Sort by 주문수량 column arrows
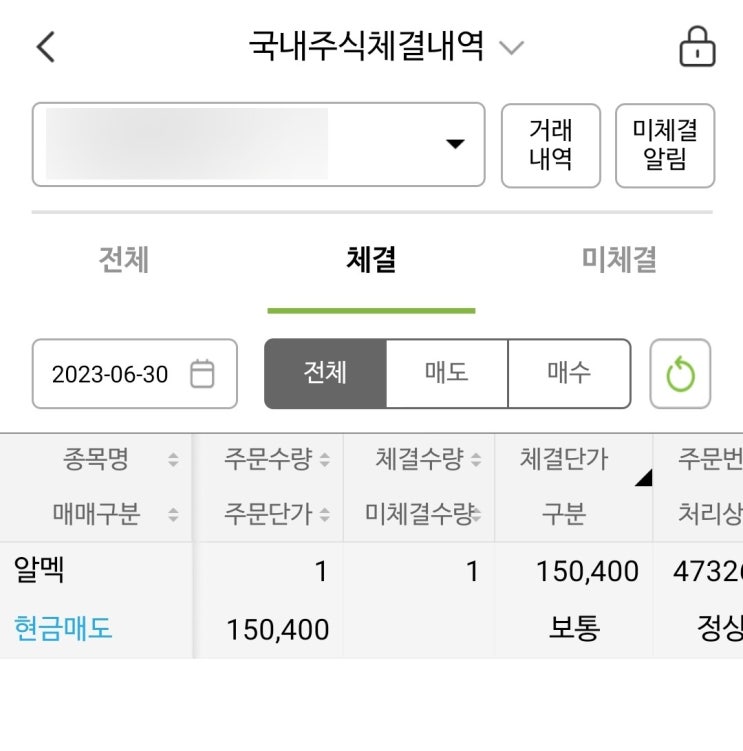The image size is (743, 751). [323, 461]
